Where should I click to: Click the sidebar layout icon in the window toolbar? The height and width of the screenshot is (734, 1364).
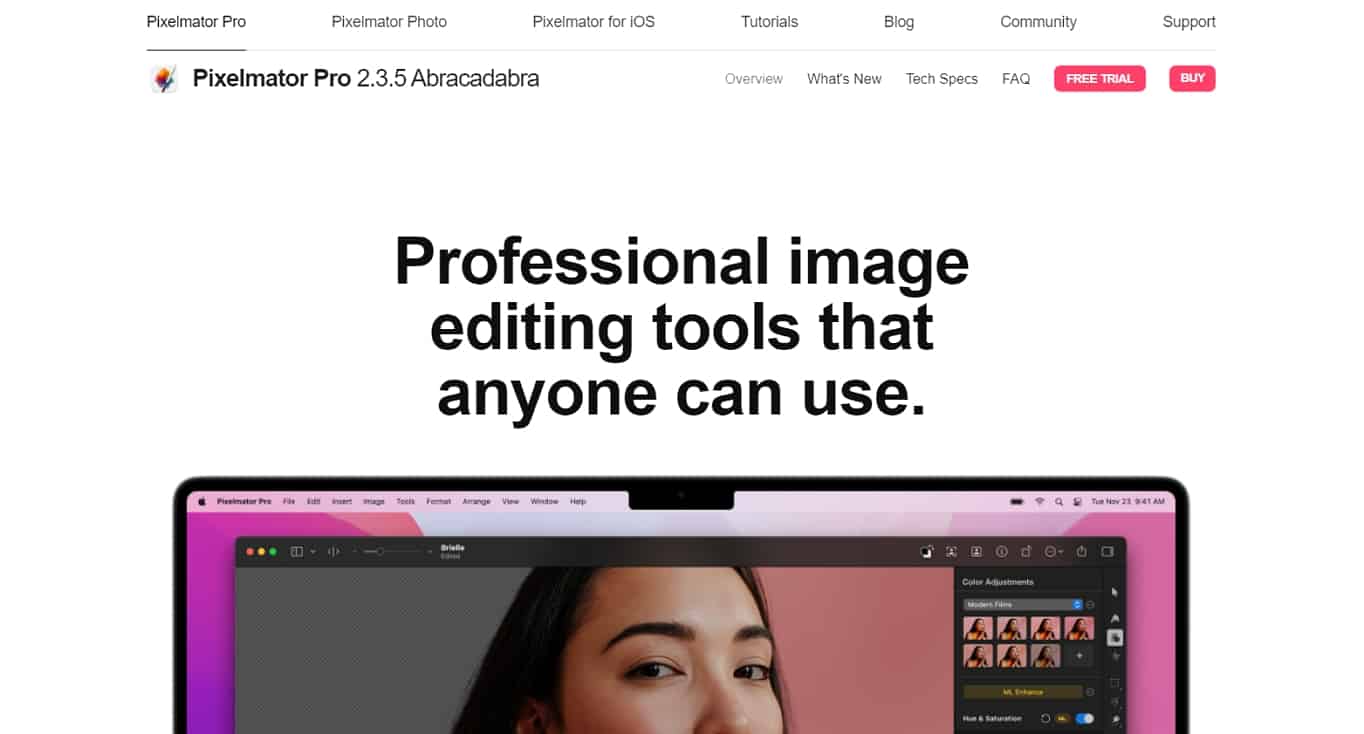click(297, 551)
